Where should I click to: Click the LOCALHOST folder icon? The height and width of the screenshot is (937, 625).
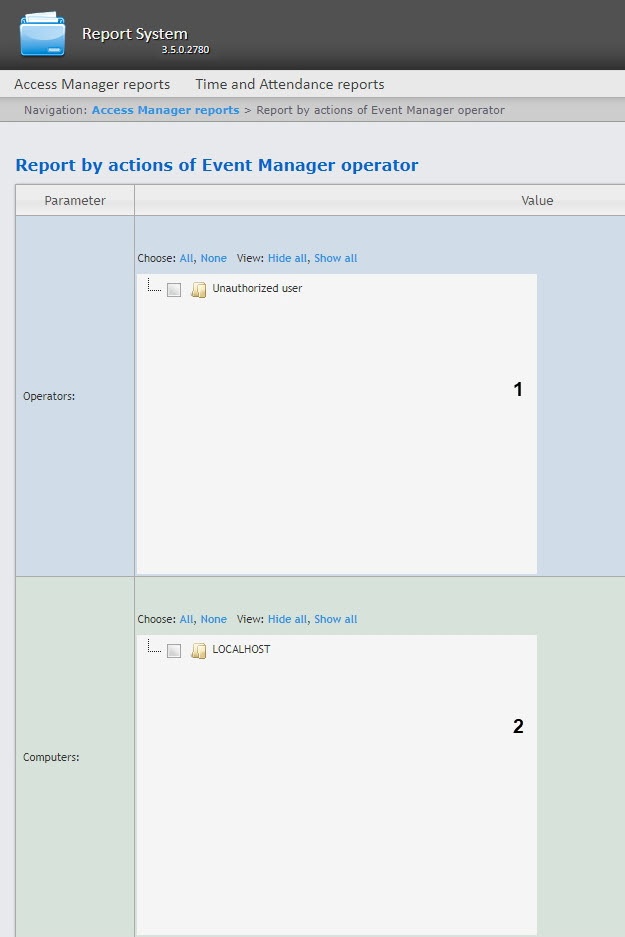click(198, 651)
